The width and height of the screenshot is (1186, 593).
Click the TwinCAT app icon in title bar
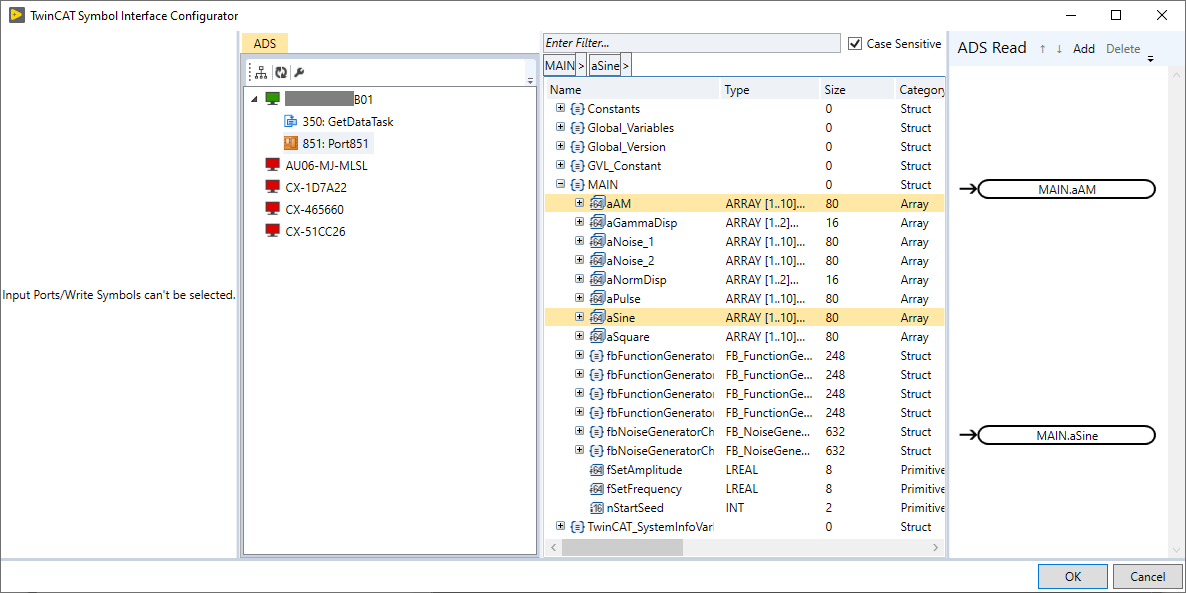tap(16, 15)
